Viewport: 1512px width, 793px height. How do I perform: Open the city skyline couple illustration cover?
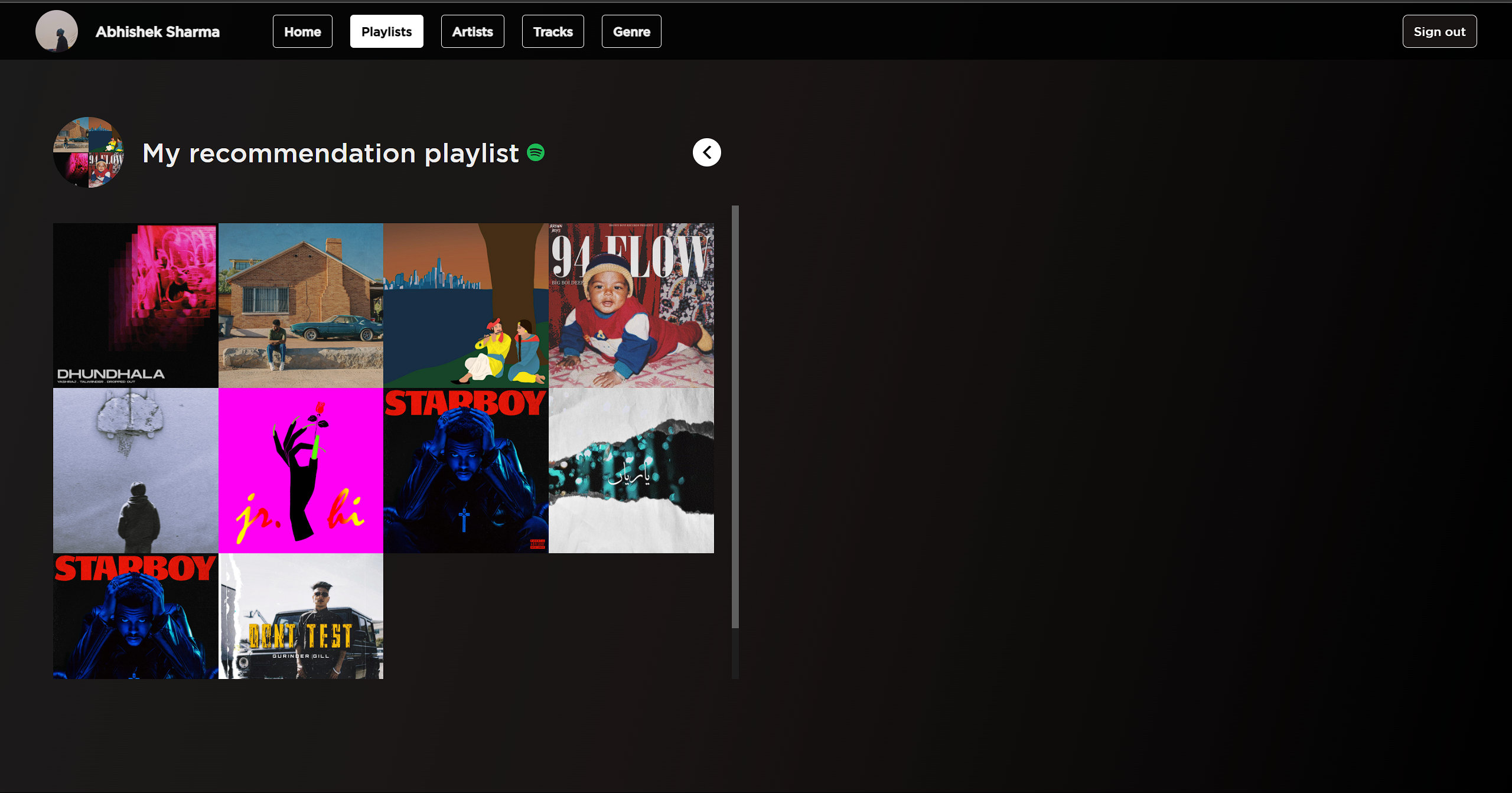pos(466,305)
